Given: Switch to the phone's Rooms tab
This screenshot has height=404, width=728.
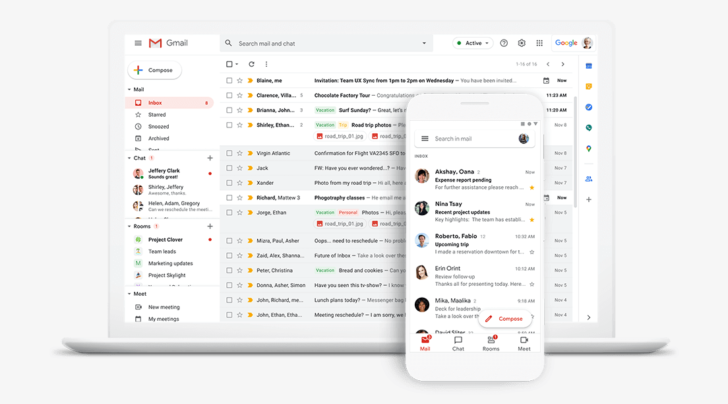Looking at the screenshot, I should click(x=491, y=343).
